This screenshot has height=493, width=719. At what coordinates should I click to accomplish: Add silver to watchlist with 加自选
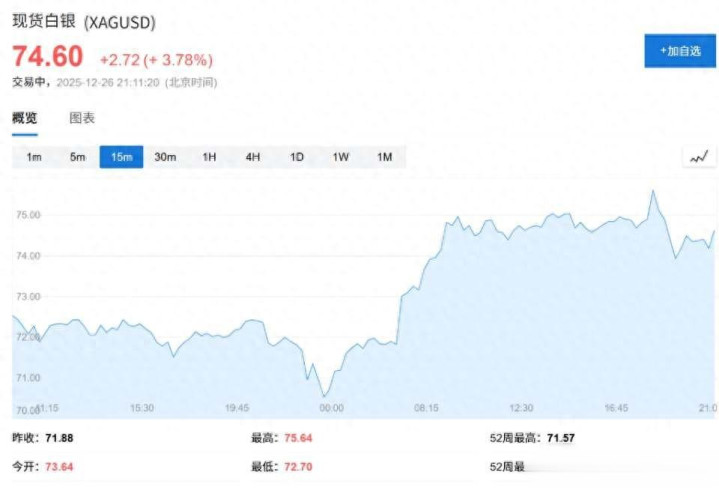coord(680,50)
